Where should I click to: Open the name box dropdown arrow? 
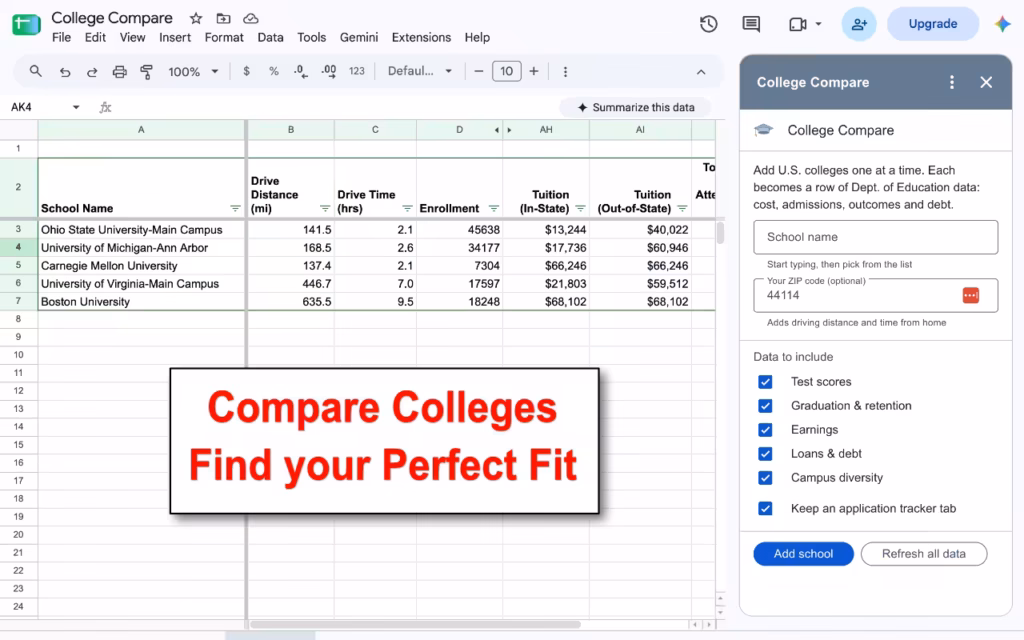[76, 107]
